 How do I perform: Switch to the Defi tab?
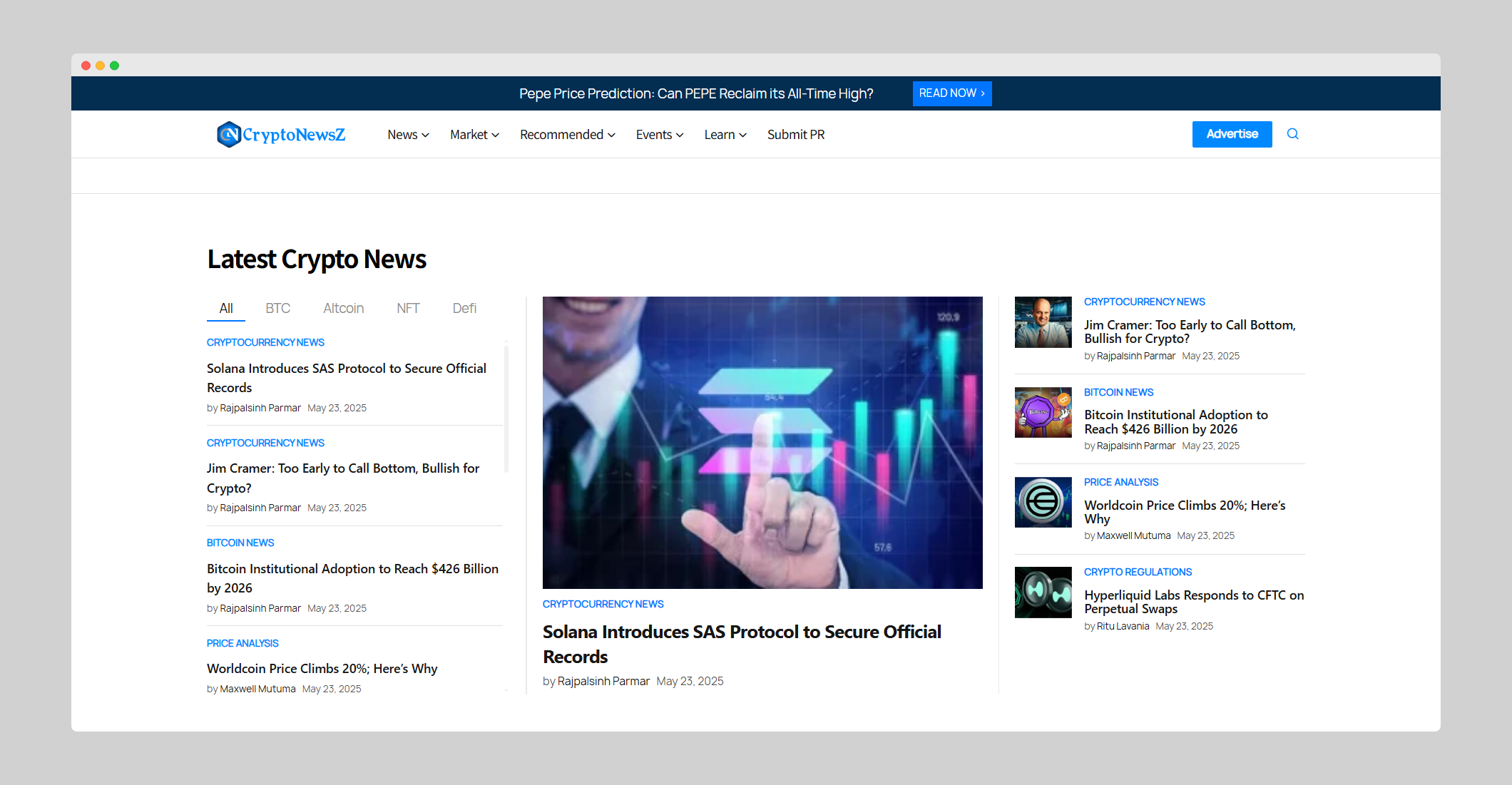pos(464,308)
